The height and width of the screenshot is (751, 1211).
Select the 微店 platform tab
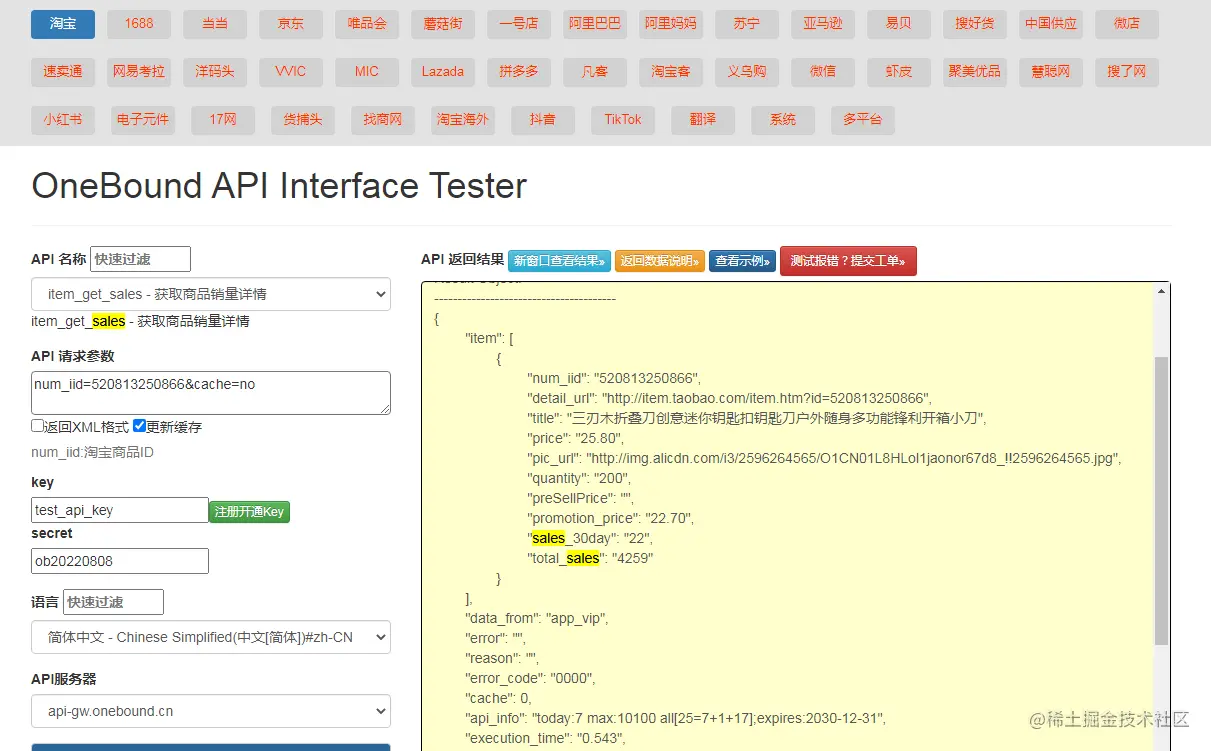[1127, 24]
